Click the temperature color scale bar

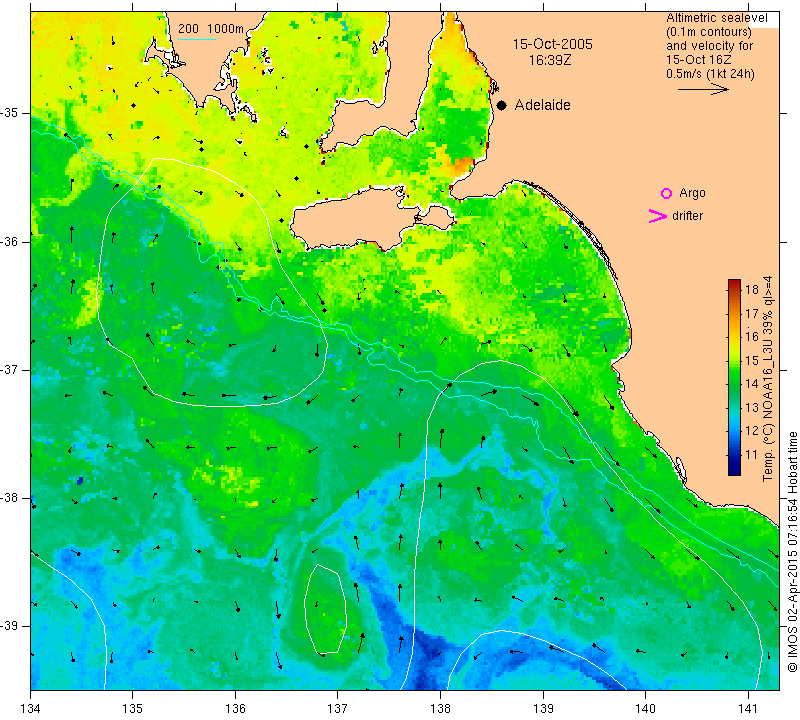734,377
